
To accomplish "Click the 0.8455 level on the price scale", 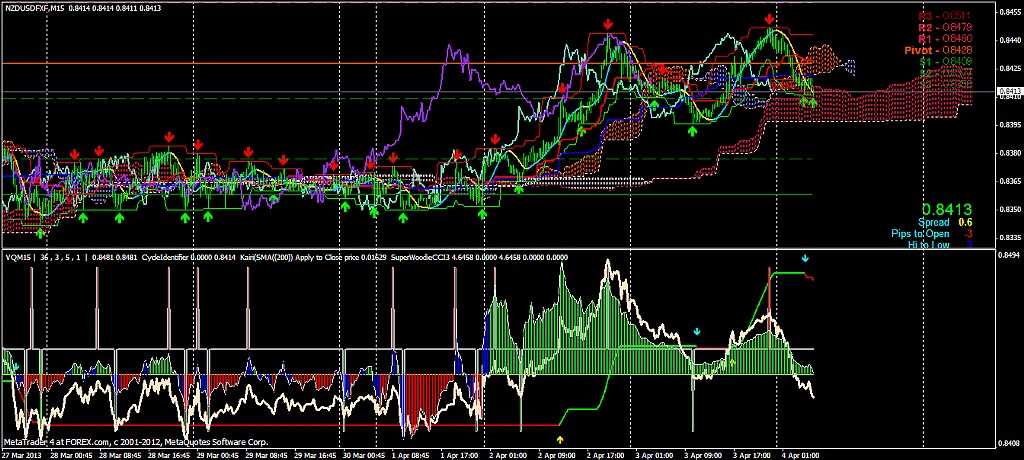I will click(x=1009, y=12).
